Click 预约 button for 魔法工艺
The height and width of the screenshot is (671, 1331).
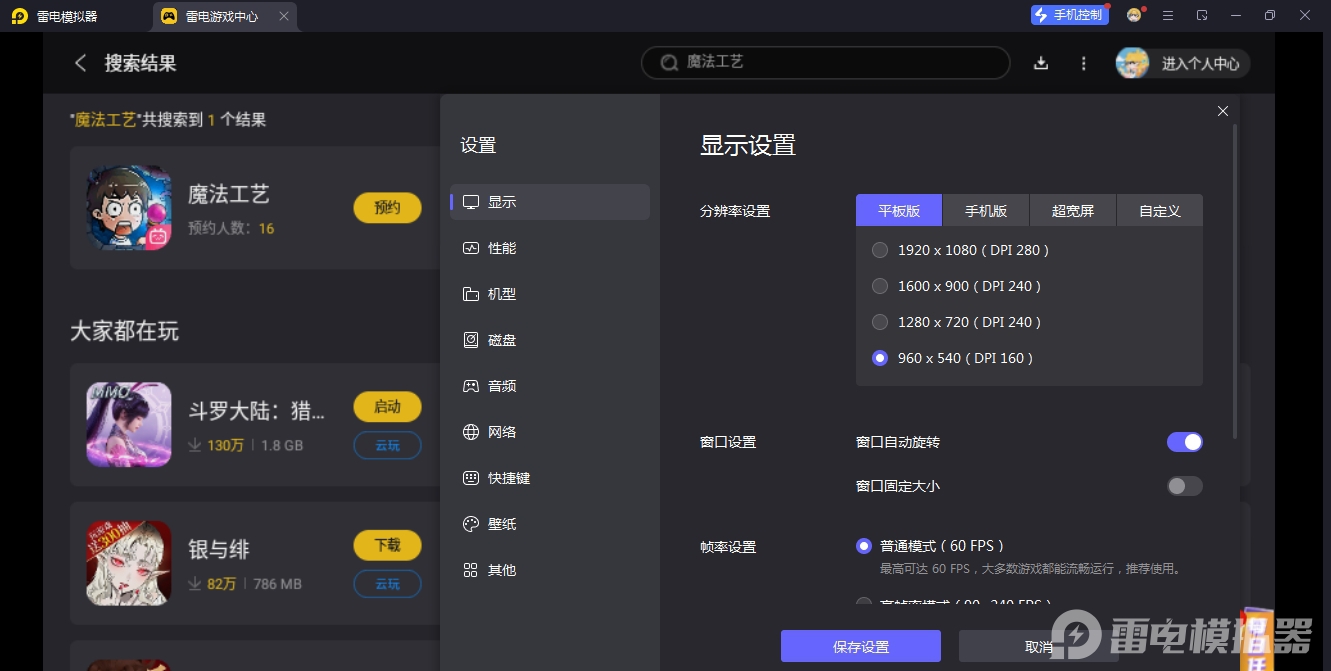(387, 207)
